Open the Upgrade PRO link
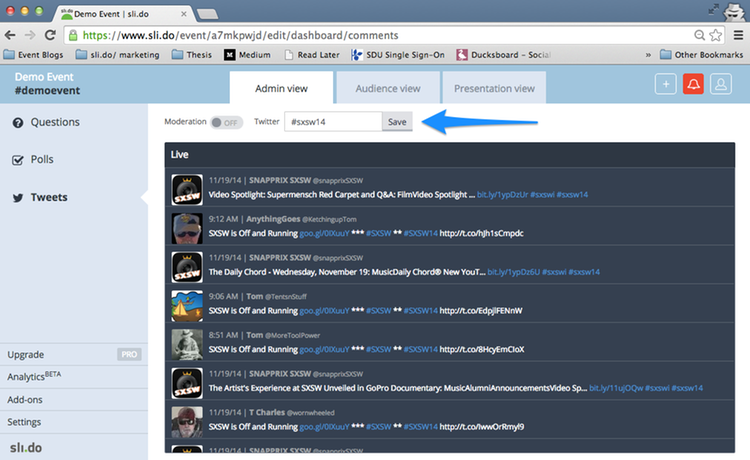This screenshot has width=750, height=460. [72, 354]
